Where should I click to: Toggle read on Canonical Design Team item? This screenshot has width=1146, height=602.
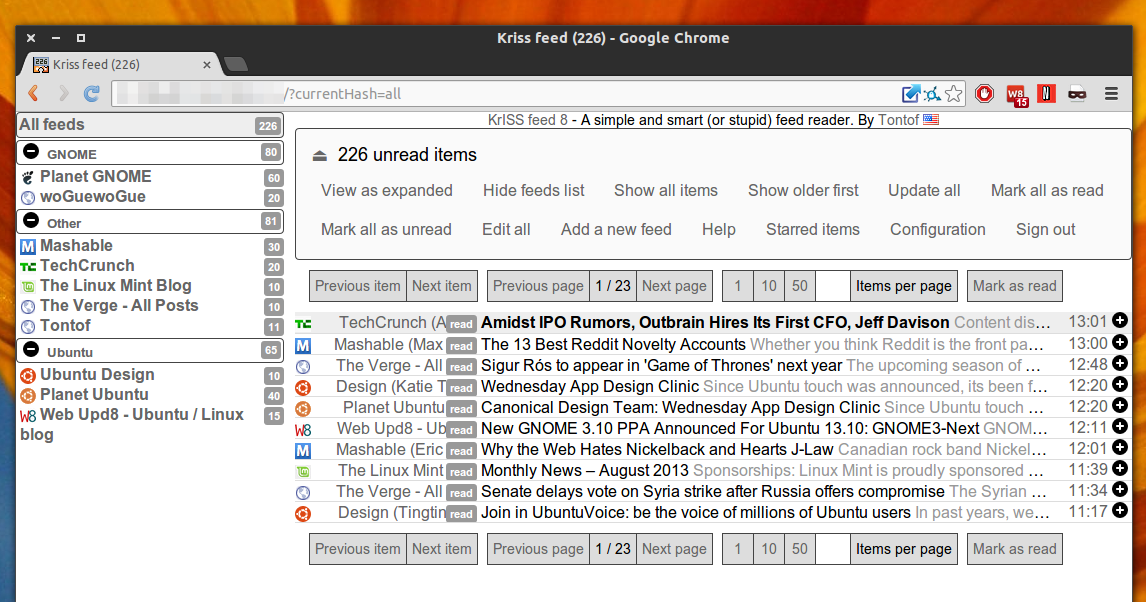(461, 409)
